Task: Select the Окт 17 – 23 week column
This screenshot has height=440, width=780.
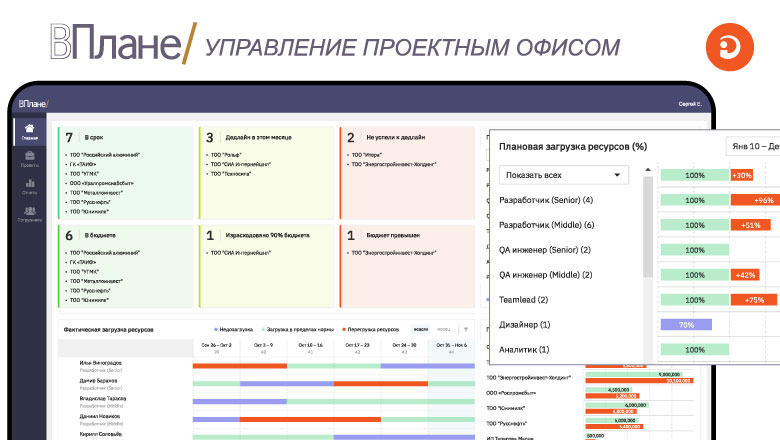Action: coord(357,348)
